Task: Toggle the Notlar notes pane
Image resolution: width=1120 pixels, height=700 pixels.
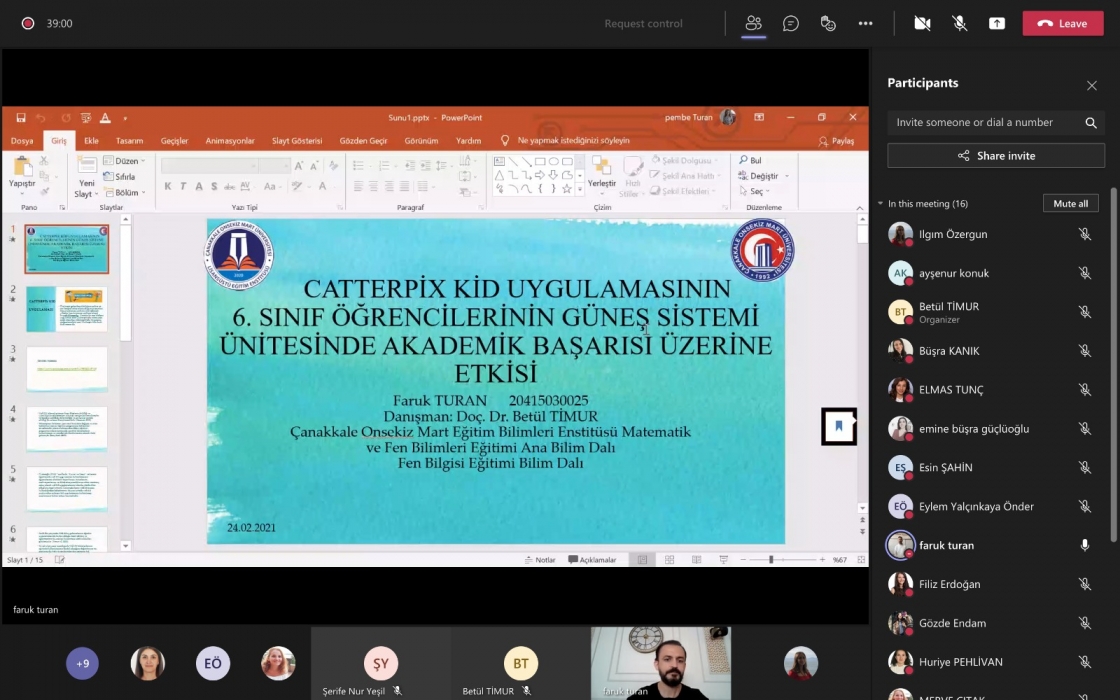Action: click(540, 560)
